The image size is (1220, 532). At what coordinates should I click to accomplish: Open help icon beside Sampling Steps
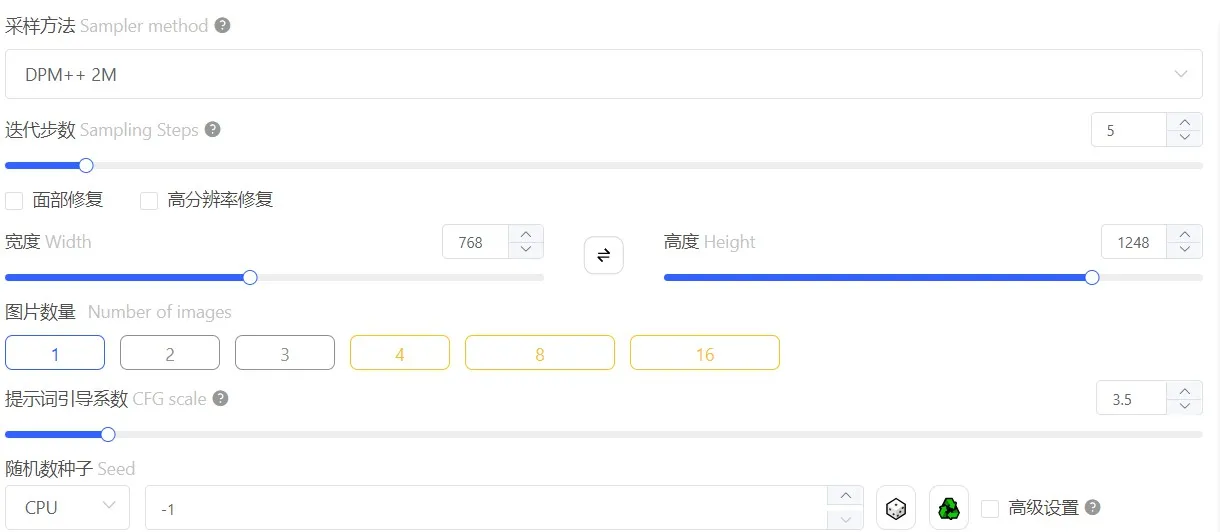(212, 129)
